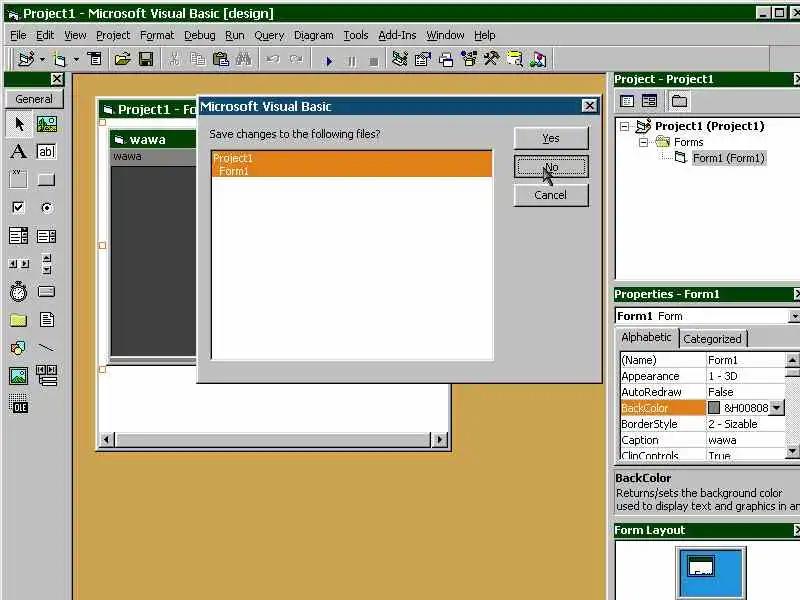Collapse the Forms folder tree node
The height and width of the screenshot is (600, 800).
(x=643, y=142)
